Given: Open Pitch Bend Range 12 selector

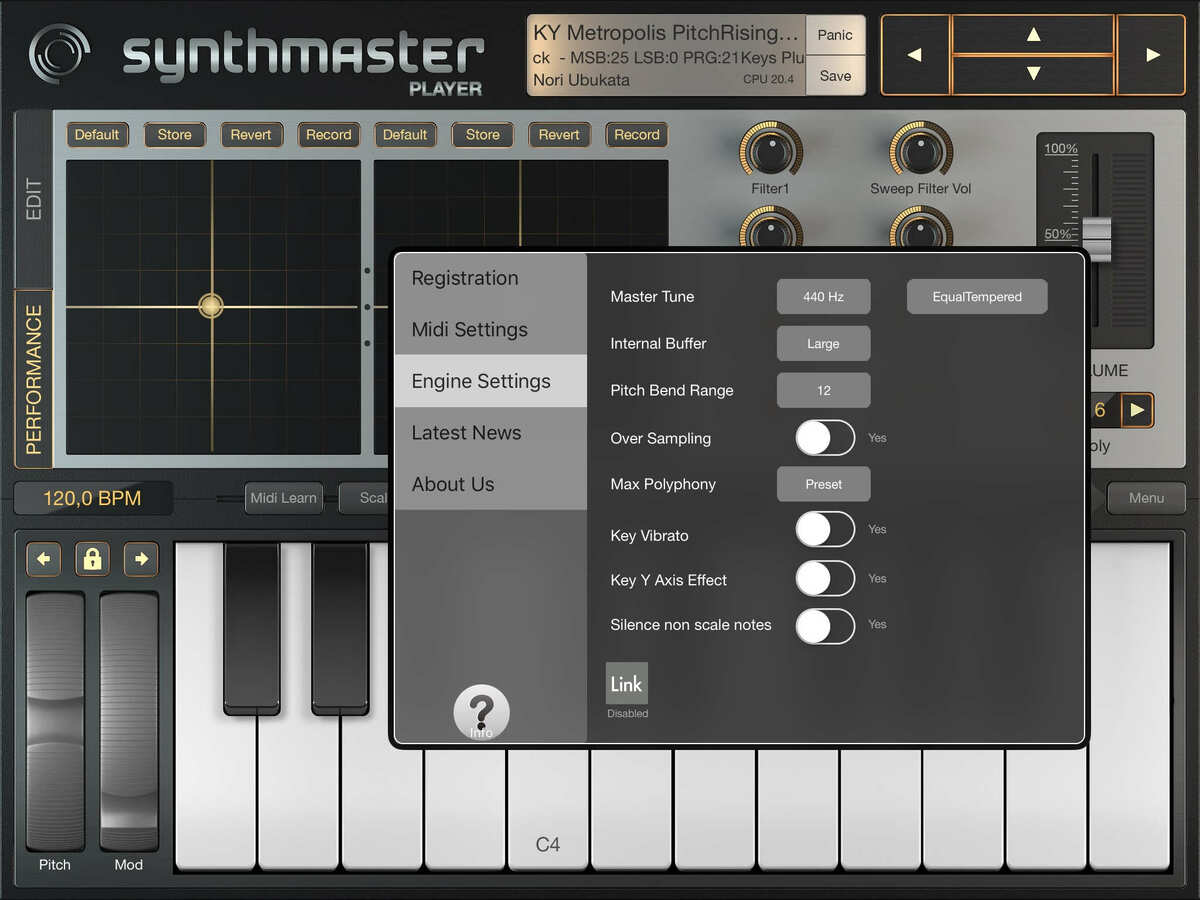Looking at the screenshot, I should (x=823, y=390).
